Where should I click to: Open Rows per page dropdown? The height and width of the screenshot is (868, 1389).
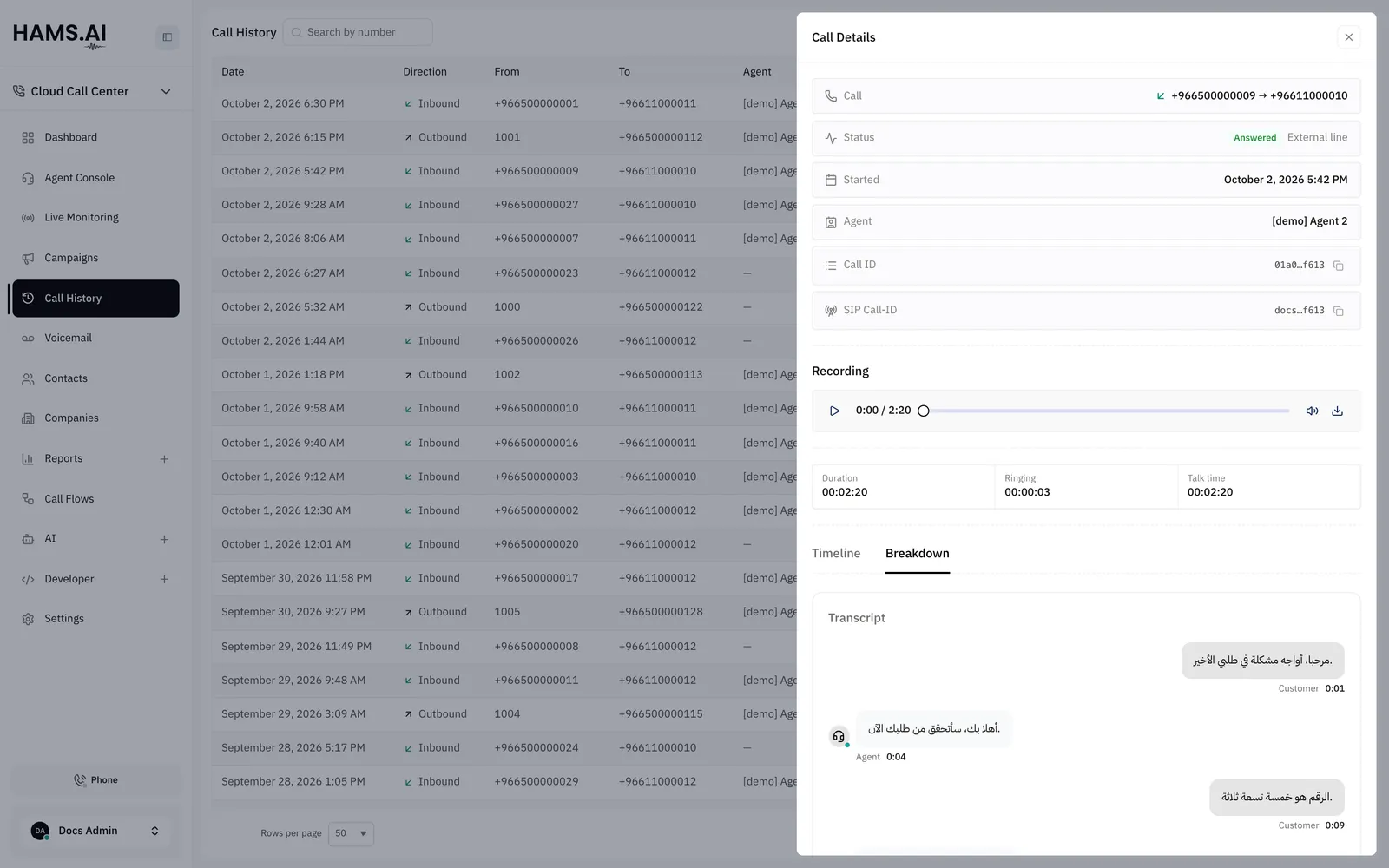pyautogui.click(x=351, y=833)
